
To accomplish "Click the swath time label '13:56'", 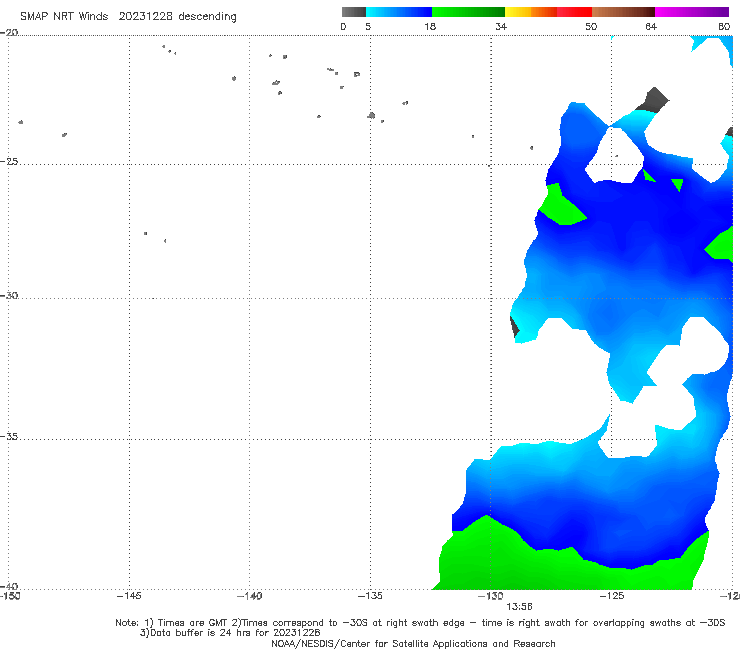I will [519, 607].
